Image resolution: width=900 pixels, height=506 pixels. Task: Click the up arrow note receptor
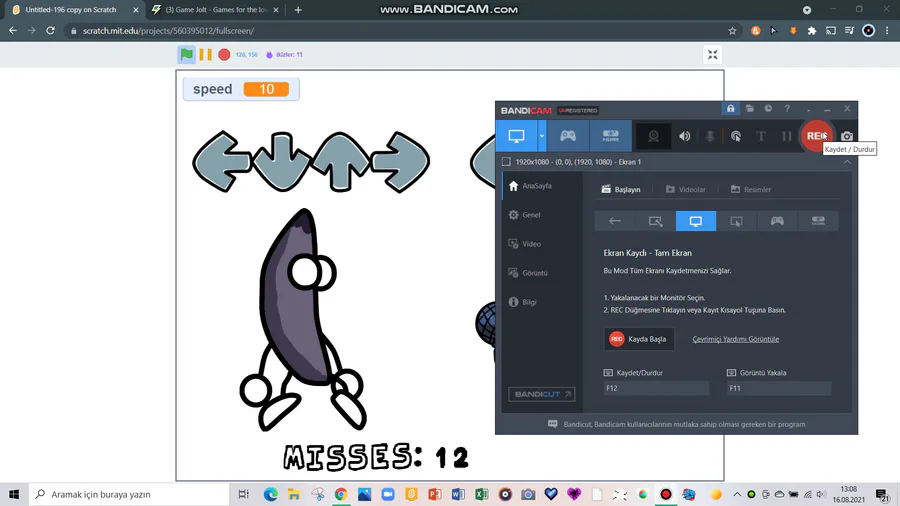pos(341,161)
